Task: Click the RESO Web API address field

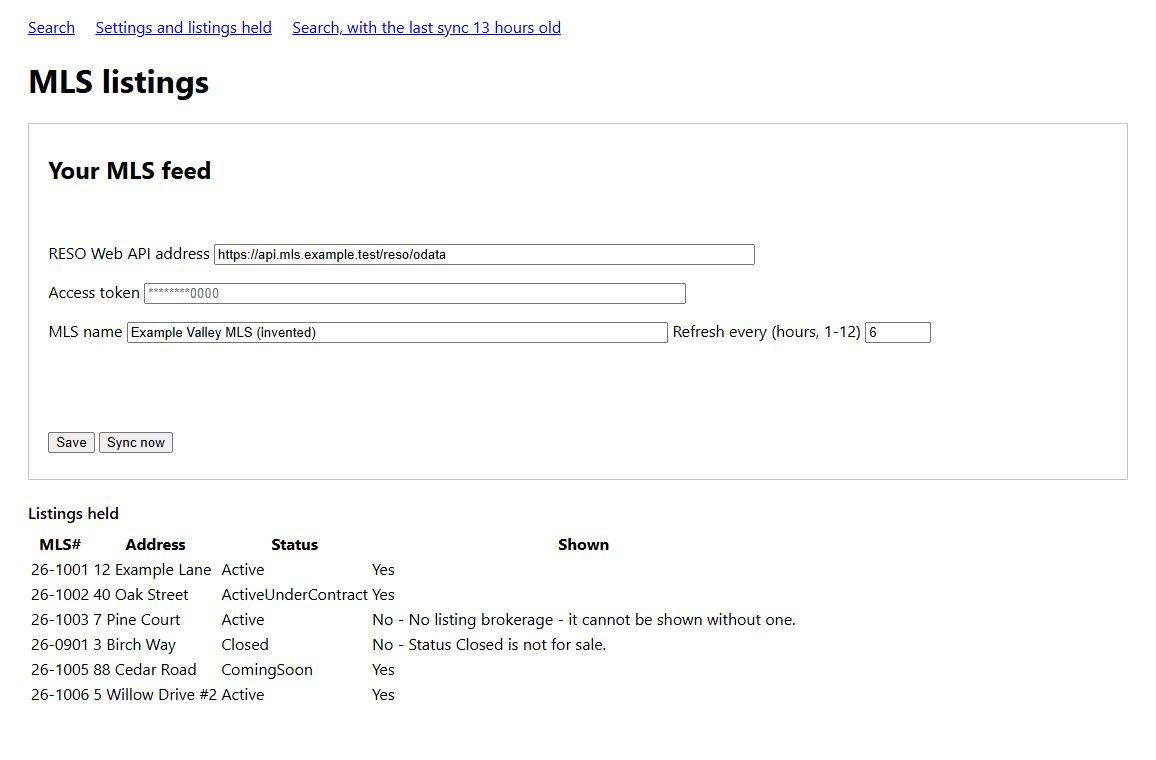Action: tap(484, 254)
